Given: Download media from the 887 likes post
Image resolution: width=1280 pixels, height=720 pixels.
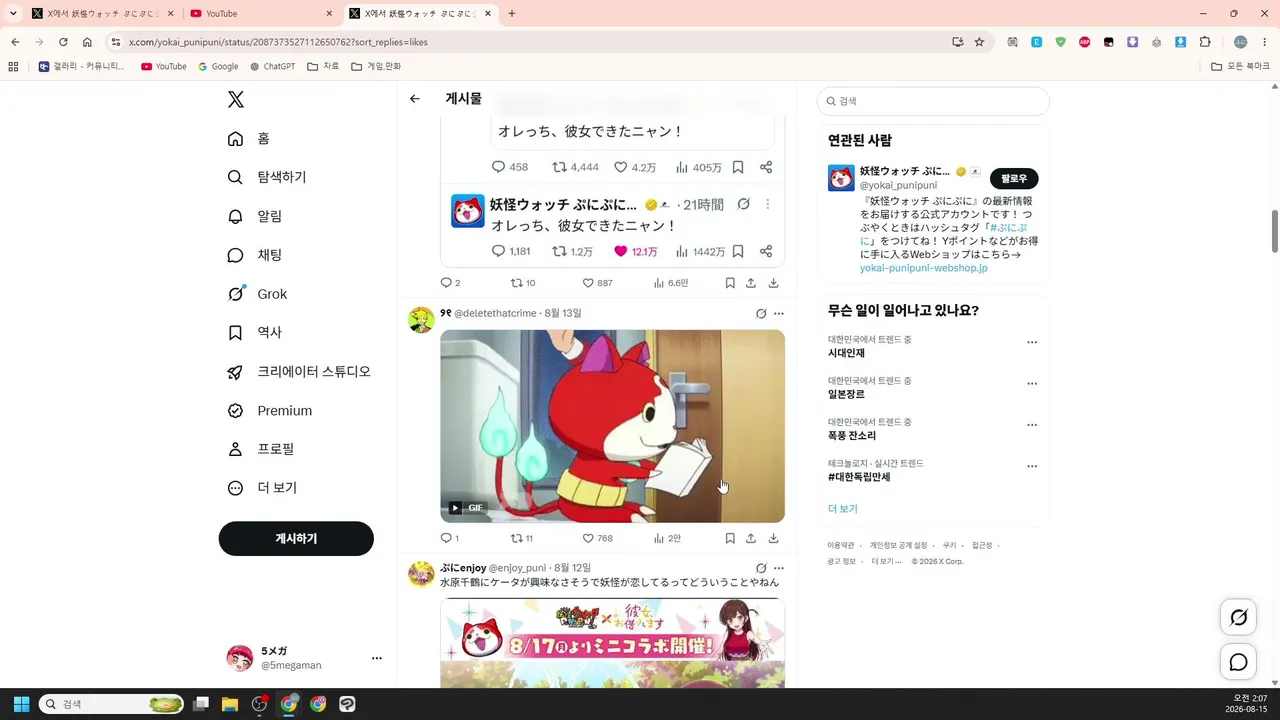Looking at the screenshot, I should pyautogui.click(x=773, y=283).
